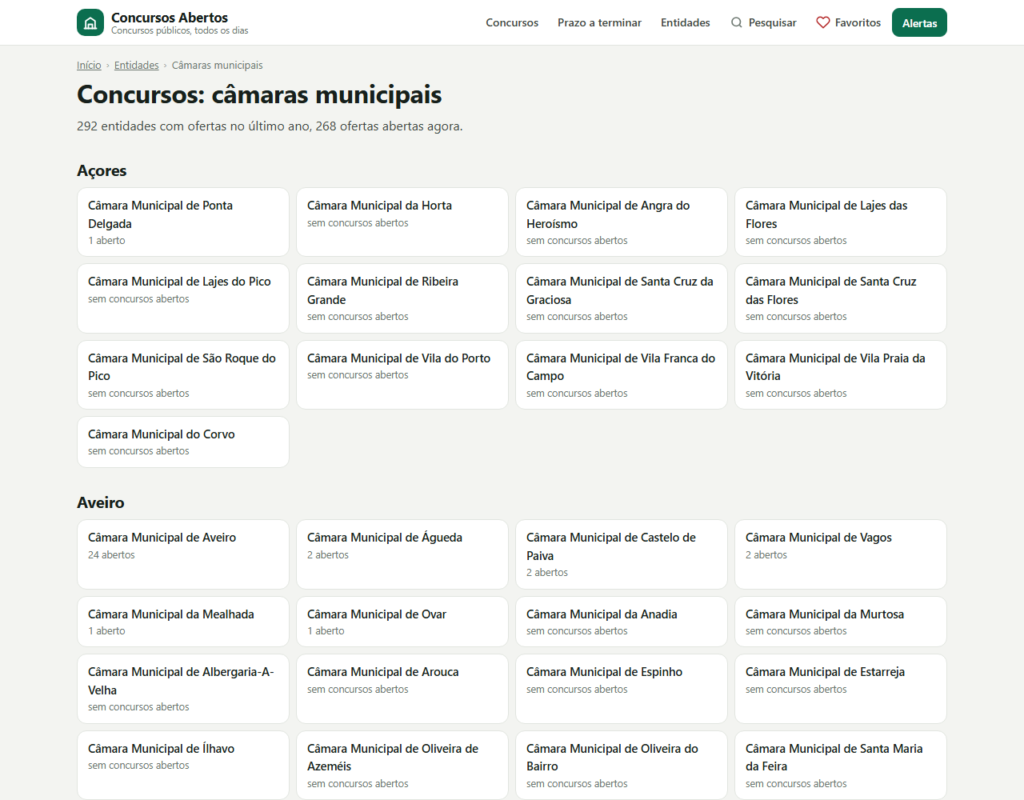This screenshot has height=800, width=1024.
Task: Open Câmara Municipal da Anadia card
Action: pyautogui.click(x=621, y=622)
